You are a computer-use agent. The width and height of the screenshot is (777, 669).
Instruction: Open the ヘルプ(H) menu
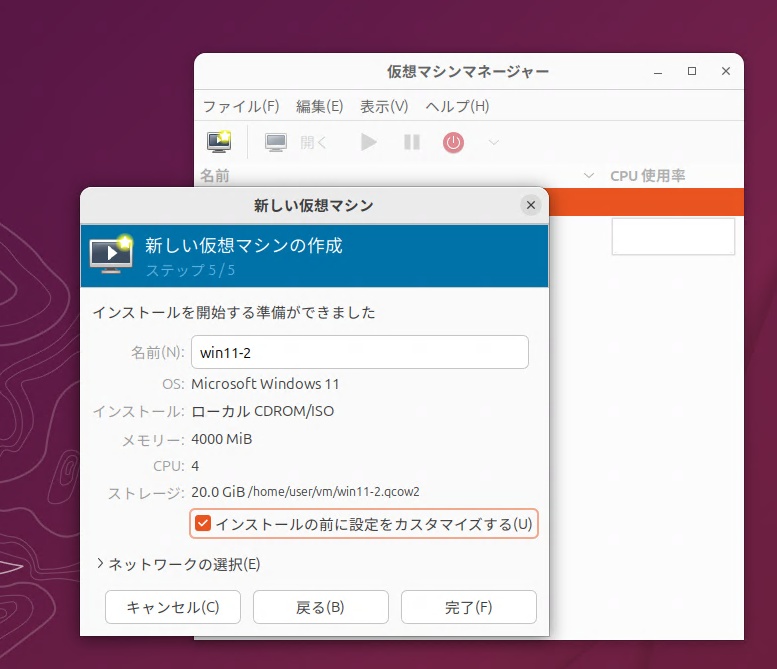(x=457, y=106)
